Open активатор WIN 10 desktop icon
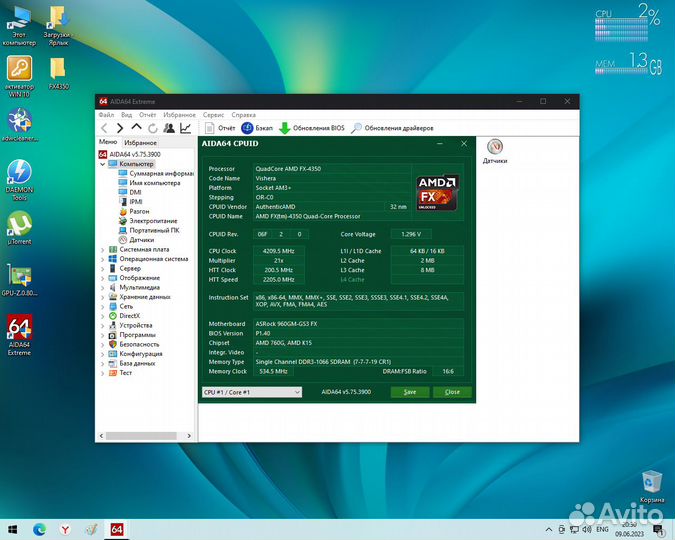This screenshot has height=540, width=675. click(x=19, y=77)
